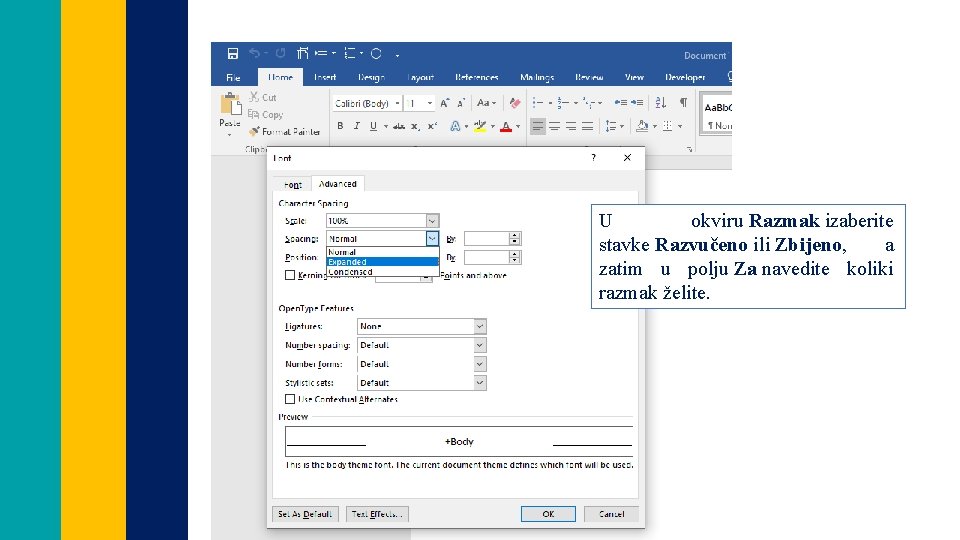Decrease font size with Shrink Font icon

(462, 103)
